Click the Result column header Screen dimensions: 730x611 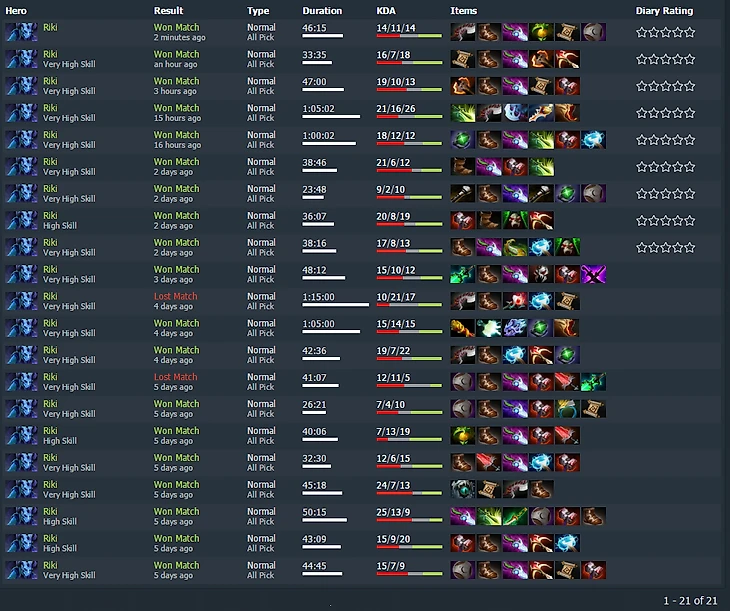pyautogui.click(x=169, y=11)
